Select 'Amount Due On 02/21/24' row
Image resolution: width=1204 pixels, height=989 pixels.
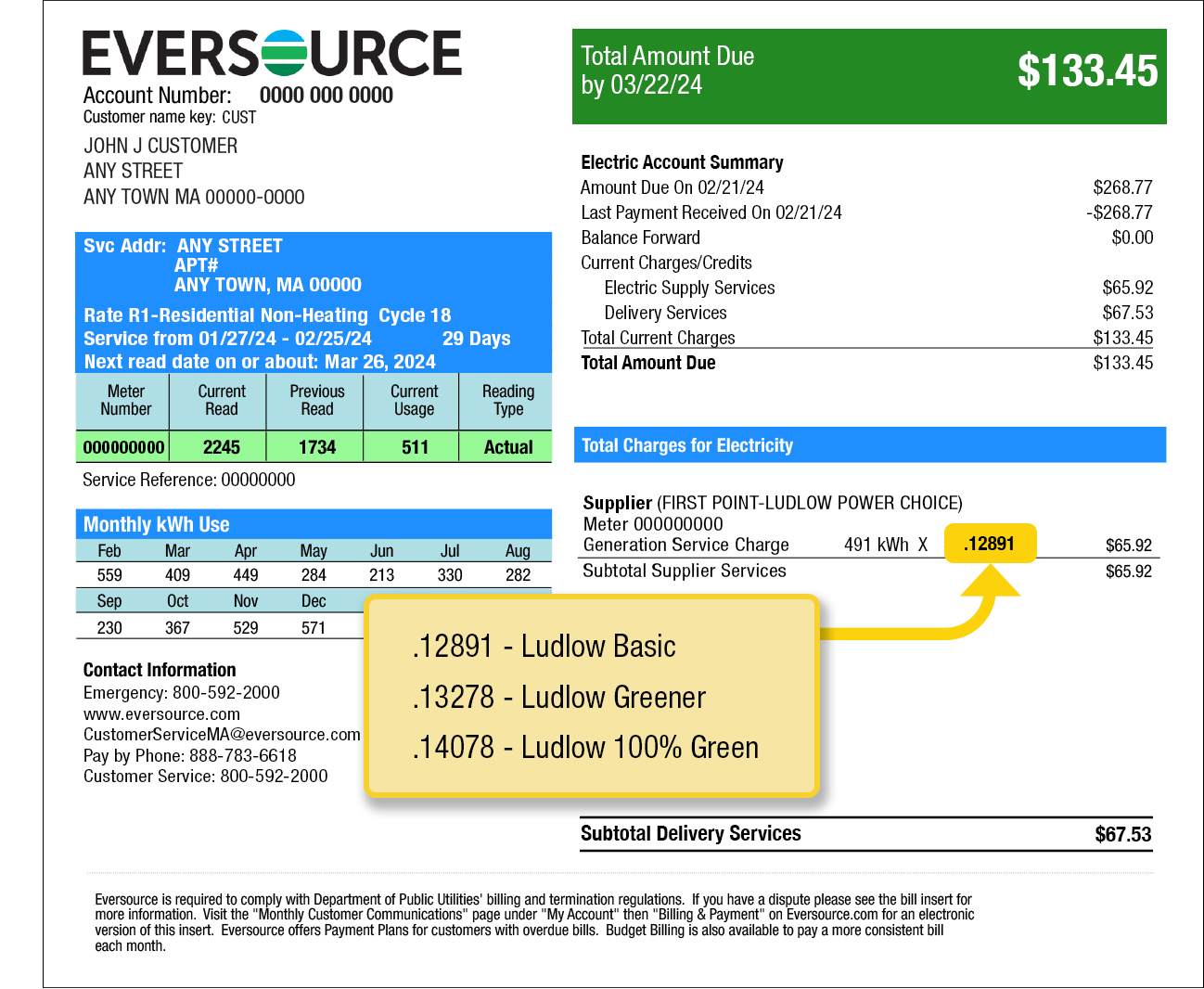[866, 187]
